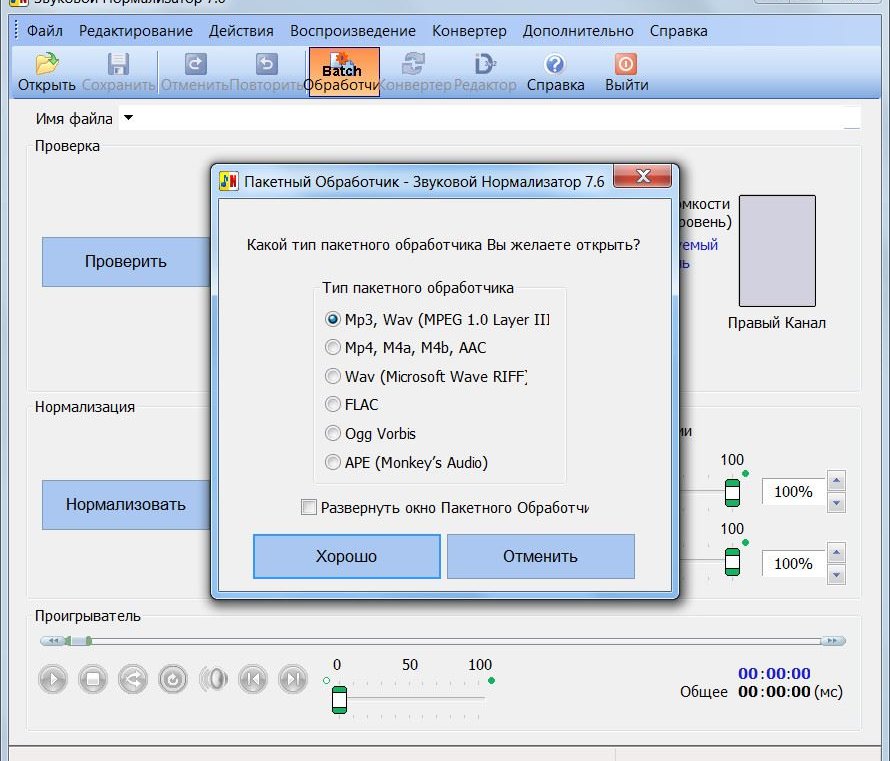Click the Имя файла input field
This screenshot has height=761, width=890.
click(489, 118)
